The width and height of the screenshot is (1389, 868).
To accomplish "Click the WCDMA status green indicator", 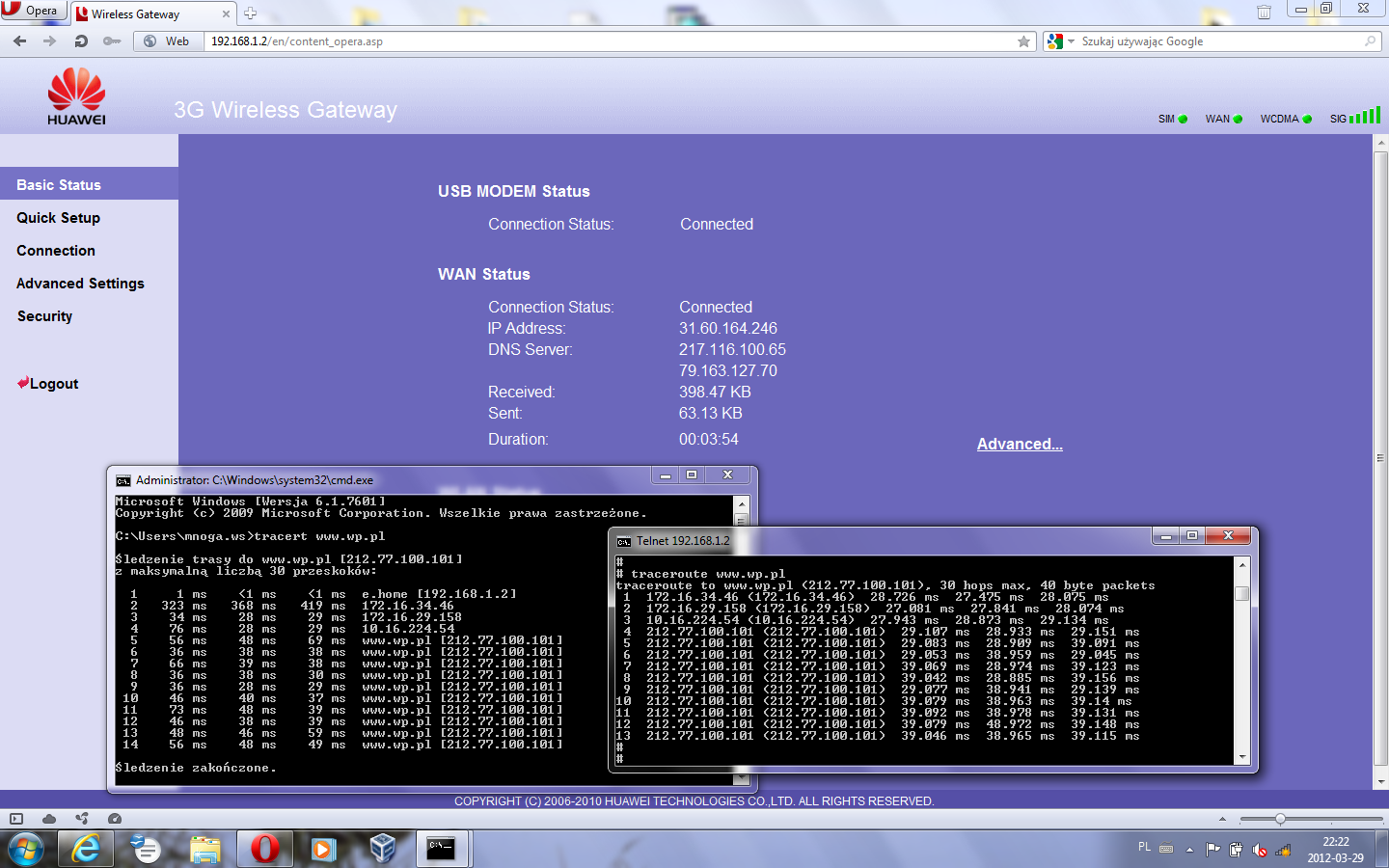I will tap(1307, 120).
